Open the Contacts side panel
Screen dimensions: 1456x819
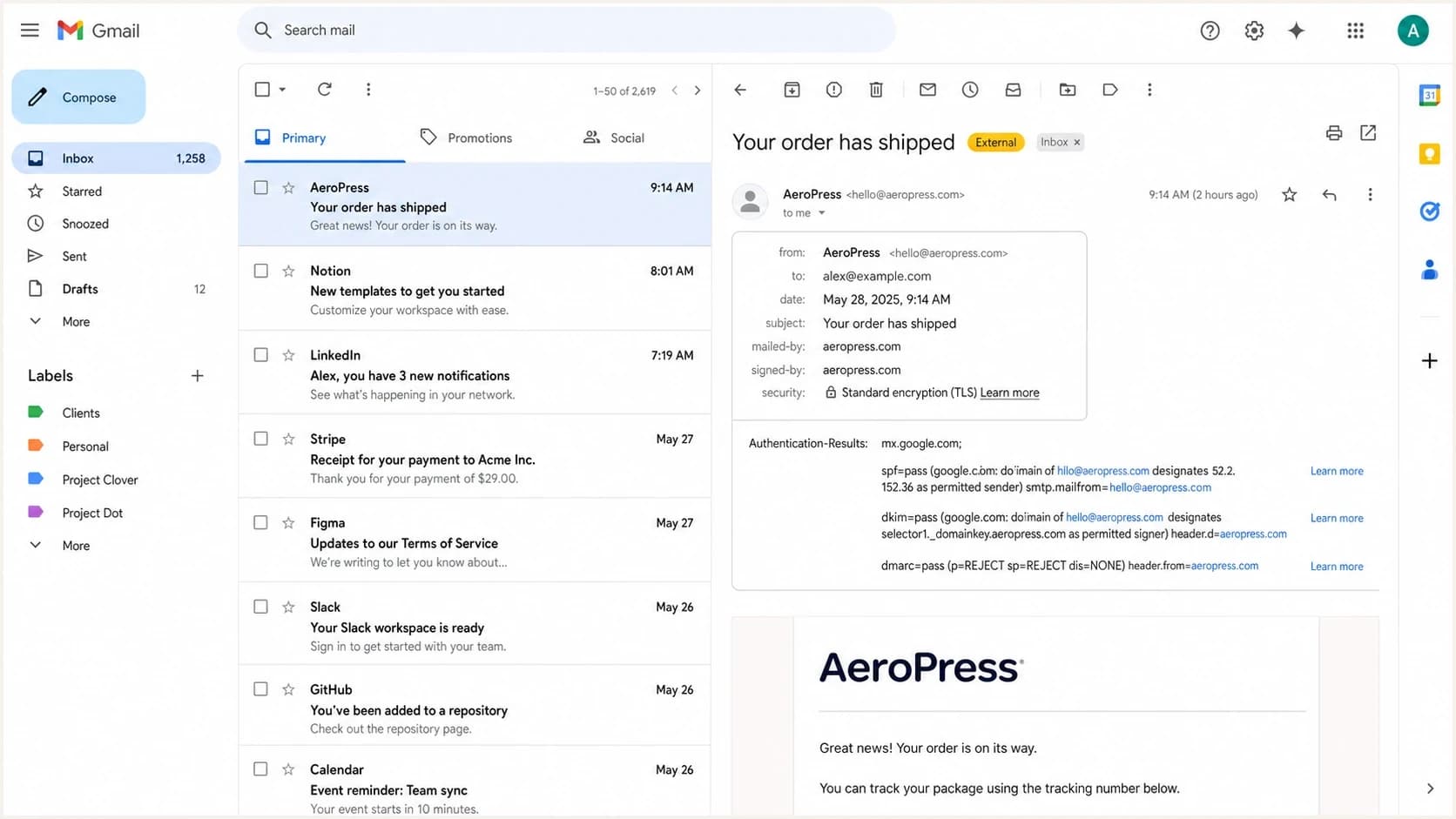pyautogui.click(x=1429, y=270)
